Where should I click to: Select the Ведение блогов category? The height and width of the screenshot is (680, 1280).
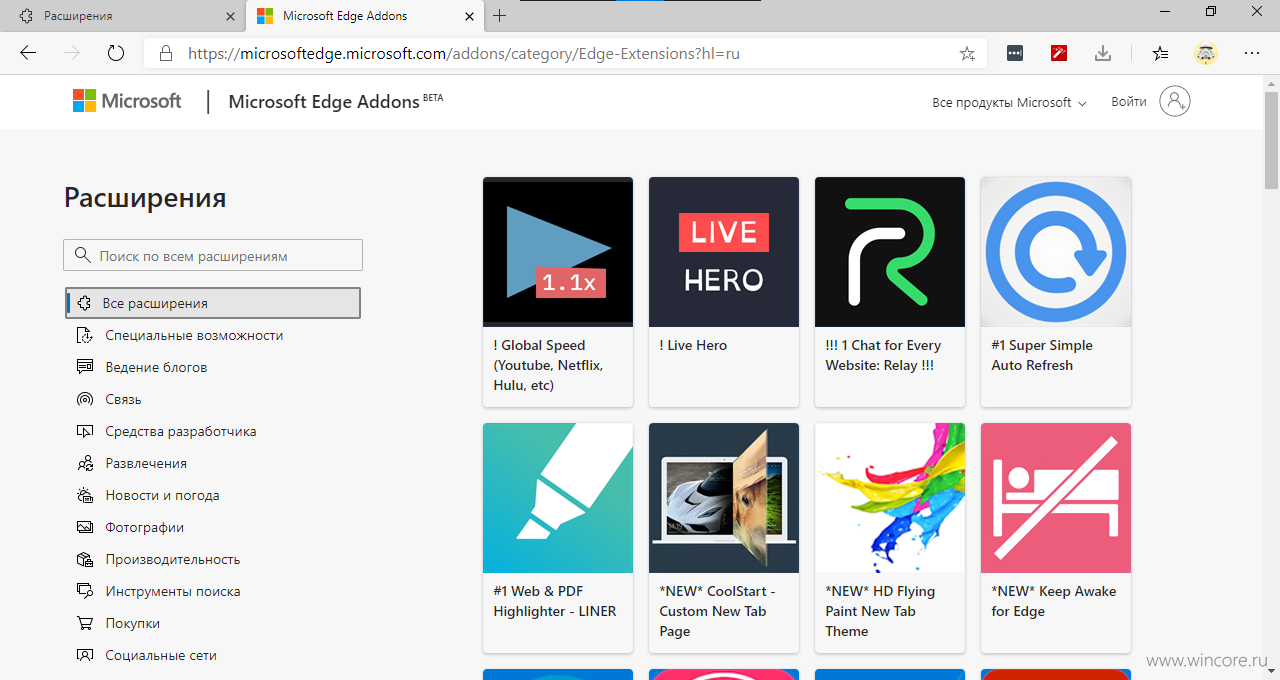tap(156, 367)
